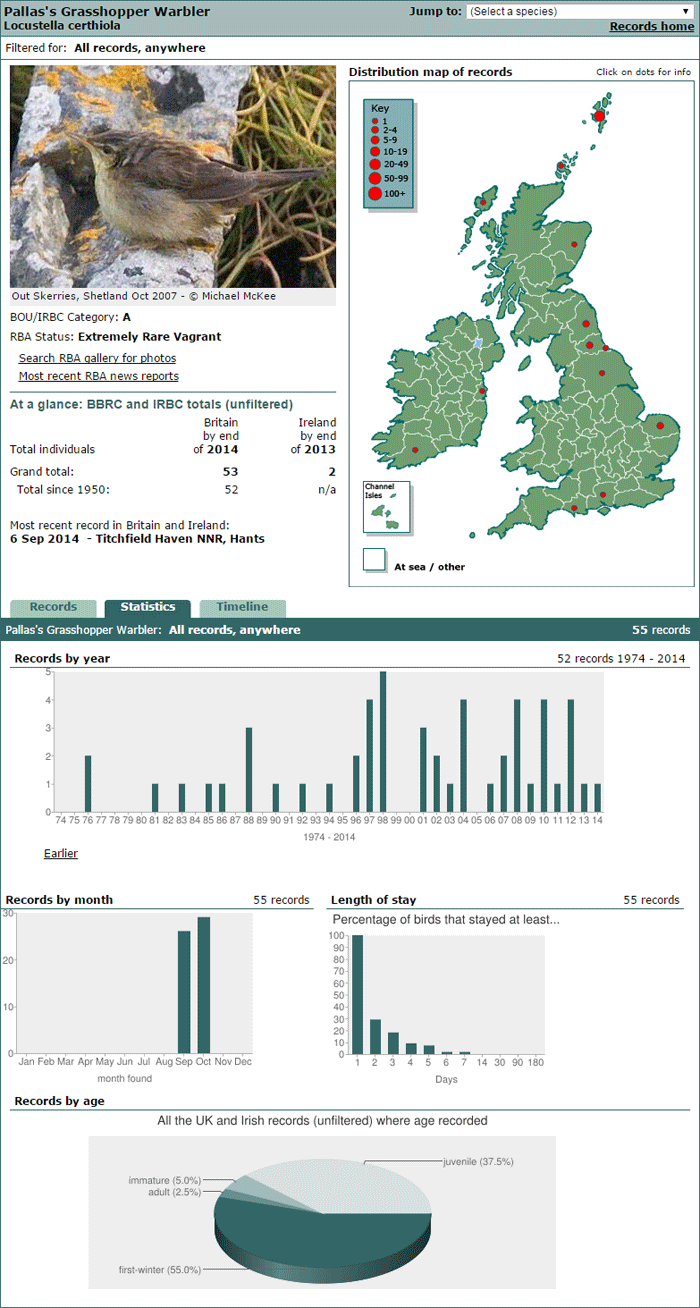This screenshot has width=700, height=1308.
Task: Click the red dot in Norfolk
Action: point(661,426)
